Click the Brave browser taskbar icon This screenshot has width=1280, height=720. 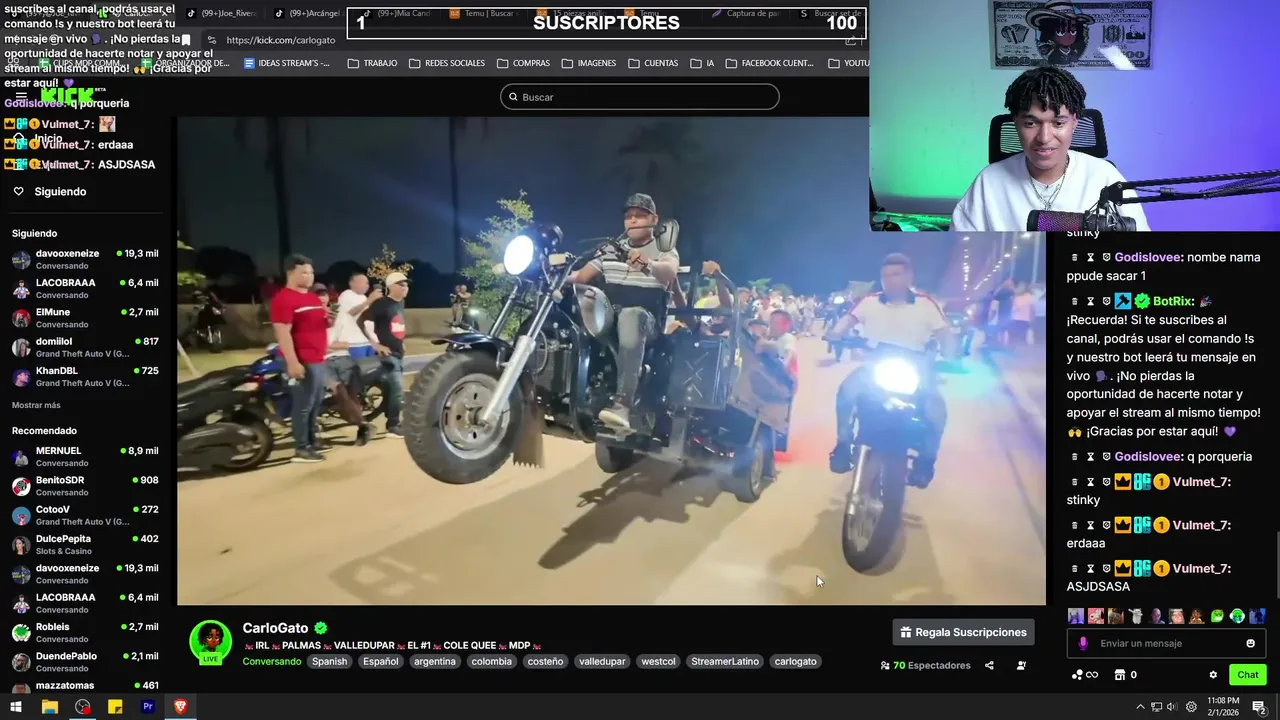[180, 707]
